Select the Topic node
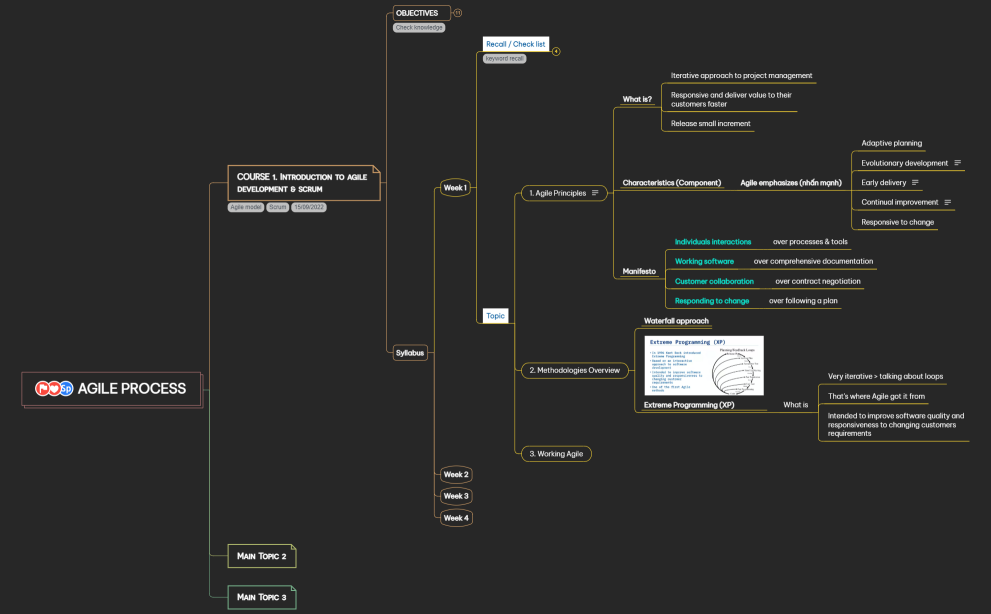 tap(495, 315)
